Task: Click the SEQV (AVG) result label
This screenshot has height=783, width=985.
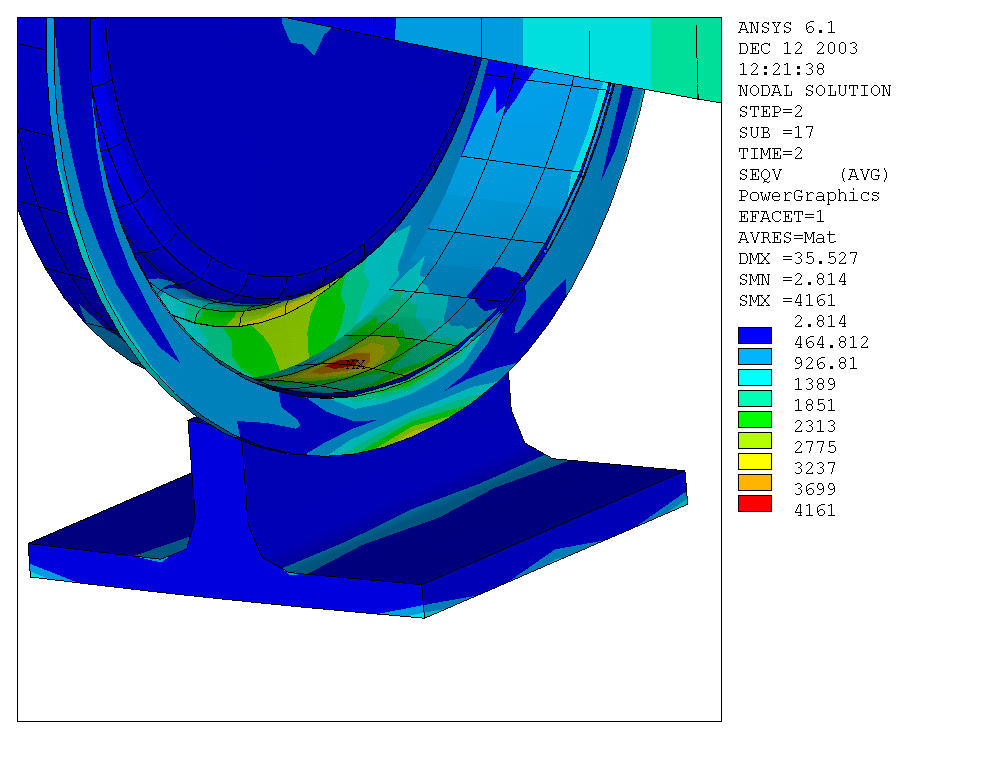Action: [813, 175]
